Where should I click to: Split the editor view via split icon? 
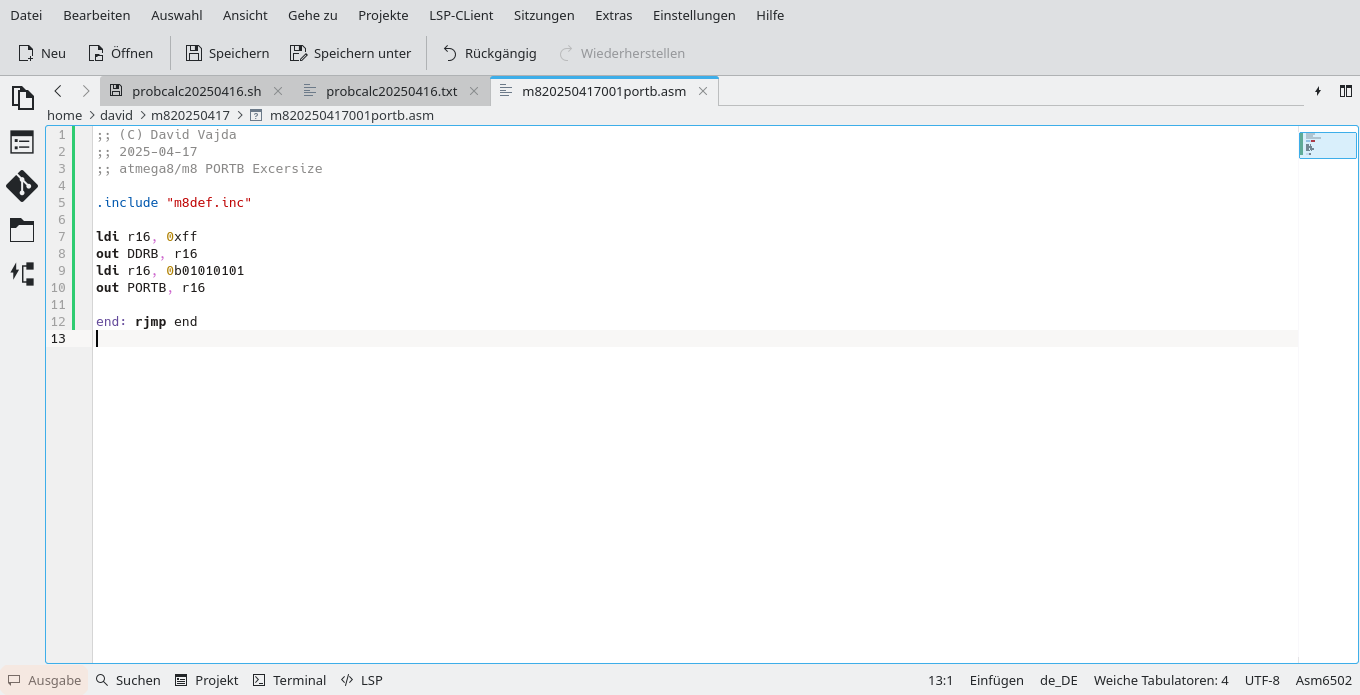tap(1346, 90)
